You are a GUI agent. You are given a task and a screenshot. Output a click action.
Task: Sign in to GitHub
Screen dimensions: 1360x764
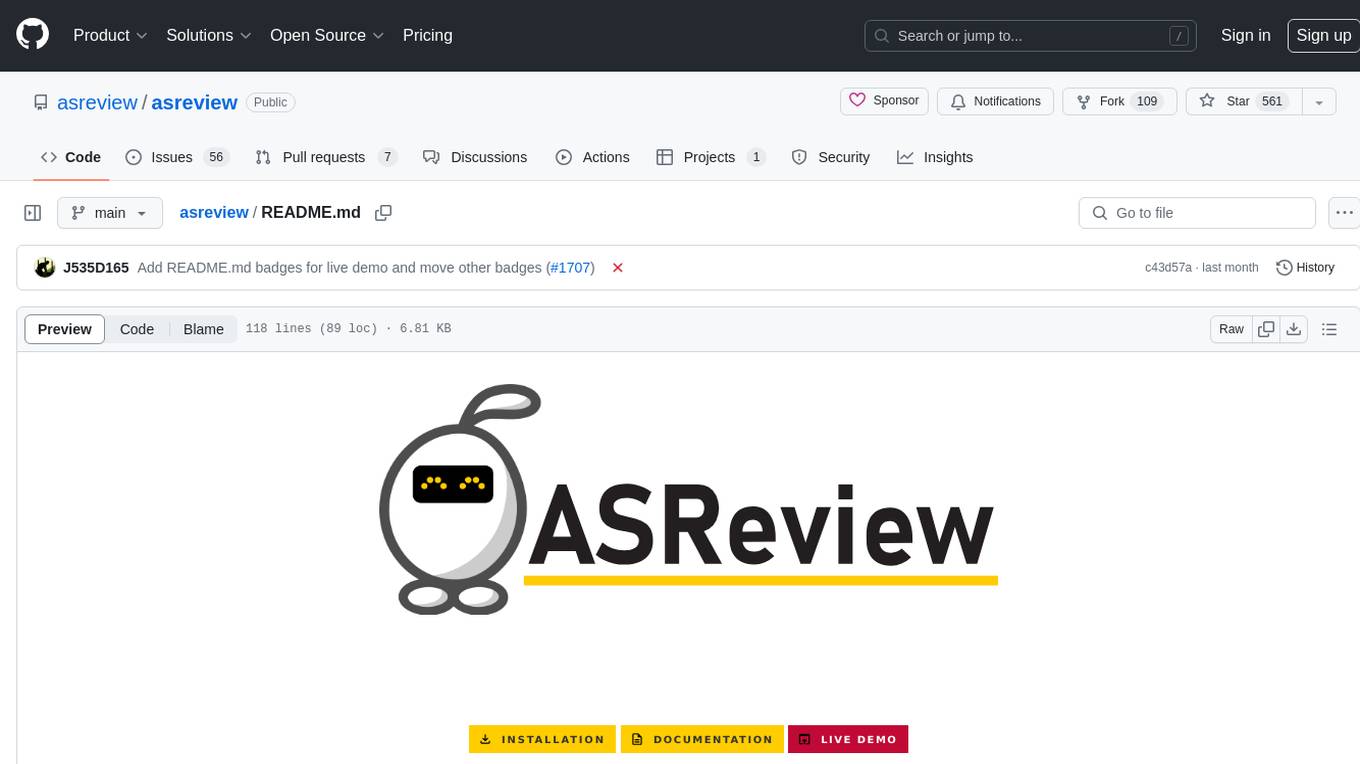pyautogui.click(x=1245, y=35)
